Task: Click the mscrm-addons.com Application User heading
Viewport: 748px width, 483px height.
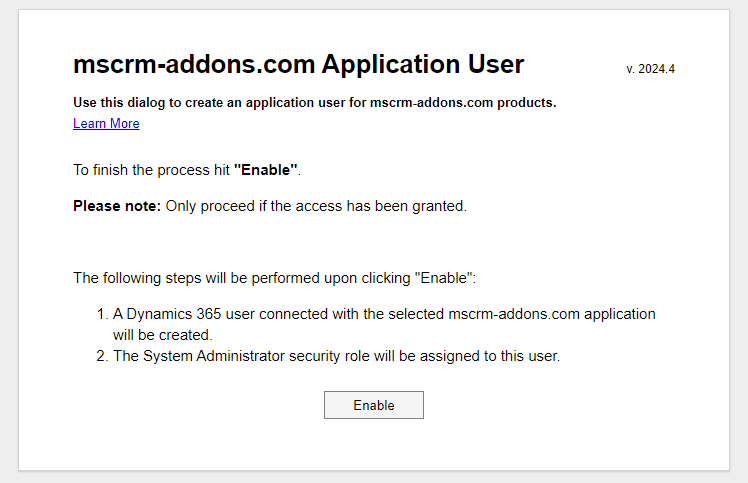Action: pyautogui.click(x=299, y=64)
